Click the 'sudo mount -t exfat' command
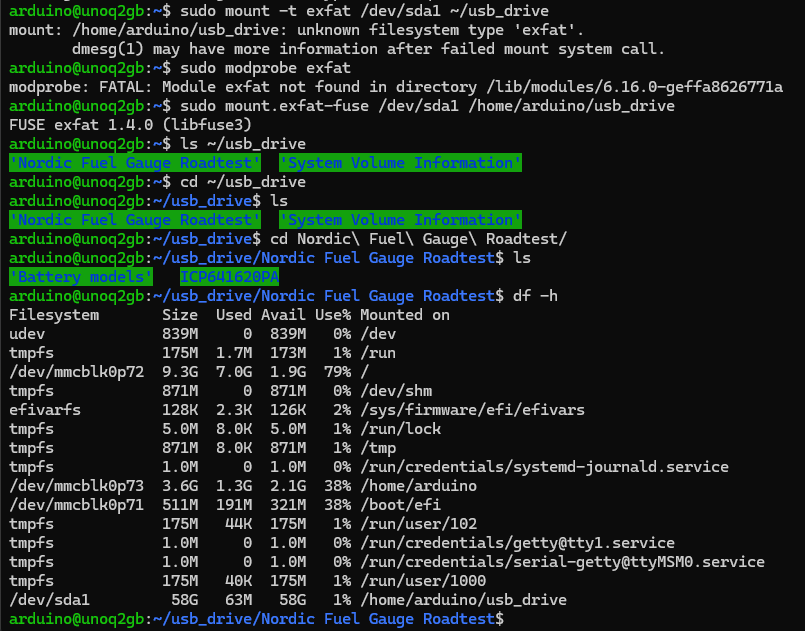This screenshot has height=631, width=805. pos(365,11)
